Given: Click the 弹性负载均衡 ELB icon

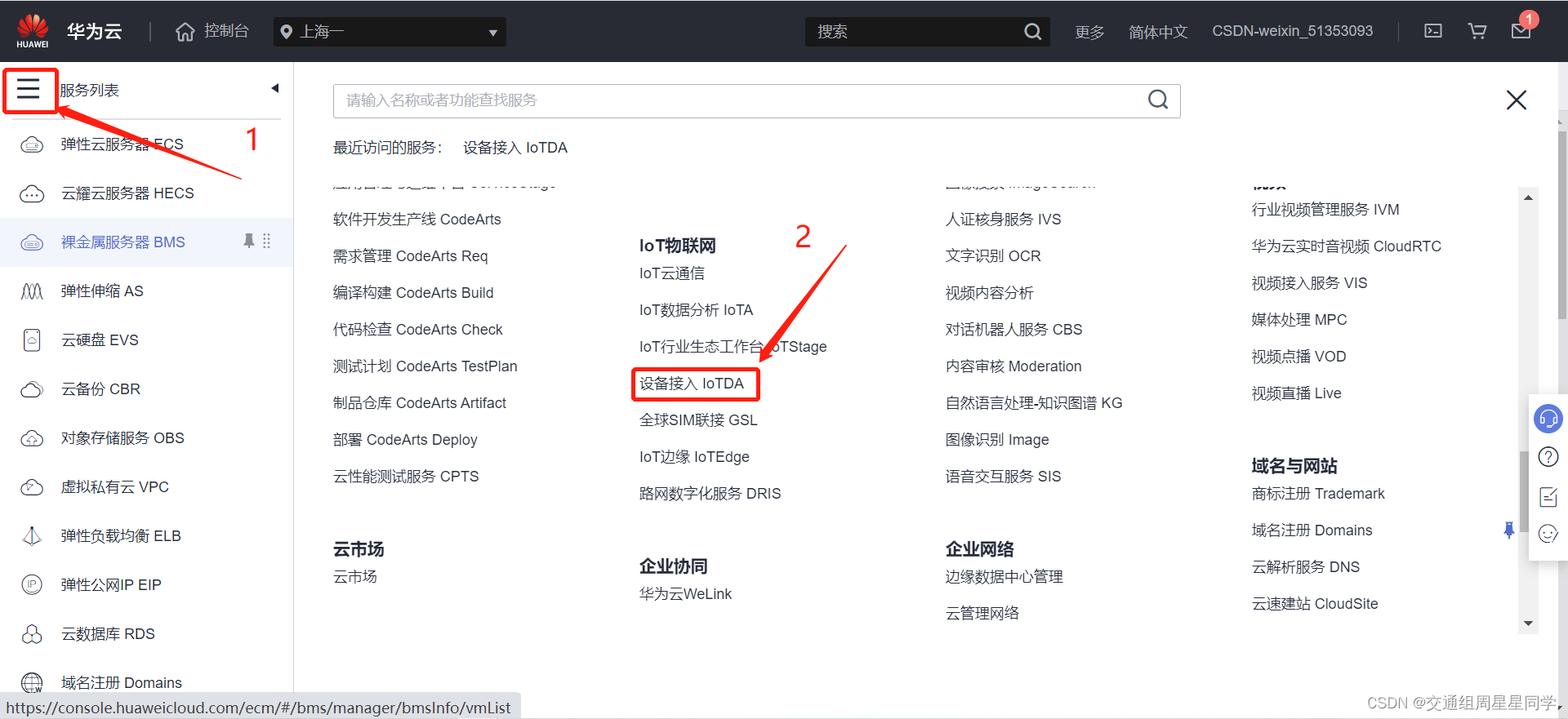Looking at the screenshot, I should coord(32,536).
